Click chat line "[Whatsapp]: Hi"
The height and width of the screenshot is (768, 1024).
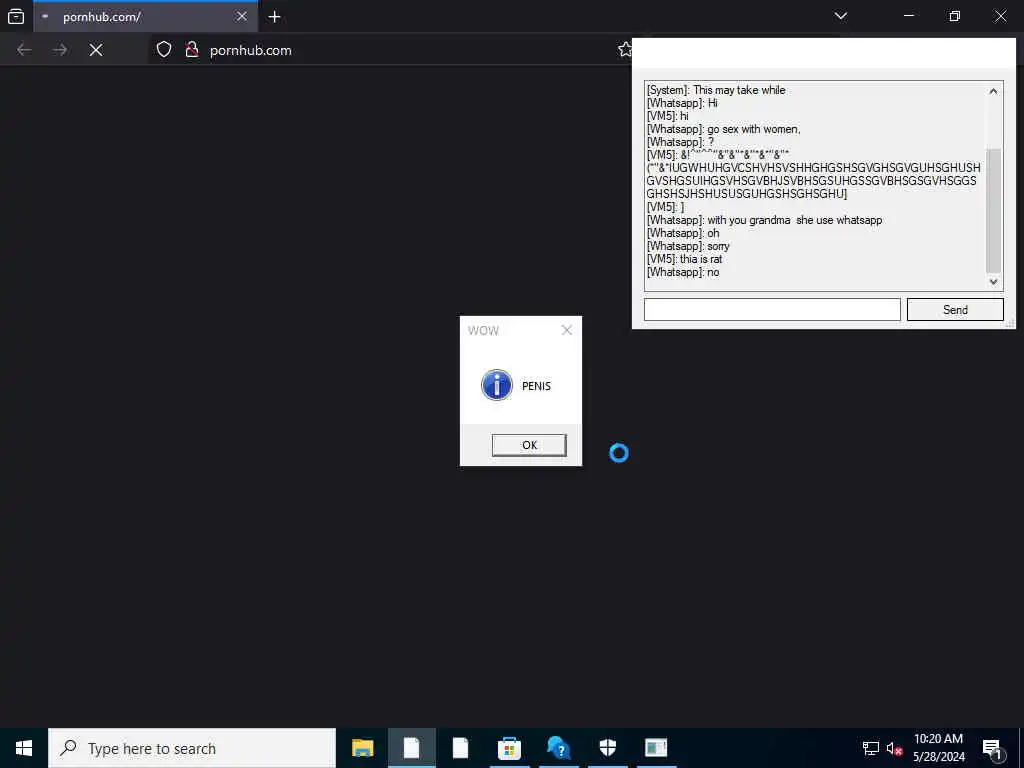tap(682, 103)
